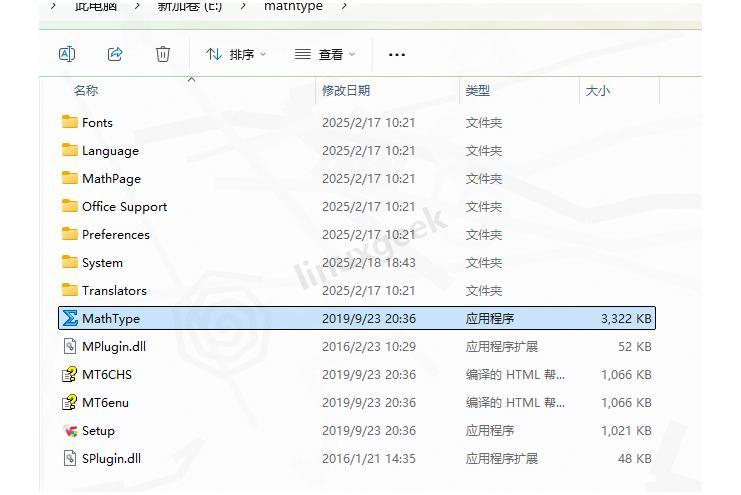Image resolution: width=741 pixels, height=495 pixels.
Task: Click the SPlugin.dll file icon
Action: click(x=70, y=458)
